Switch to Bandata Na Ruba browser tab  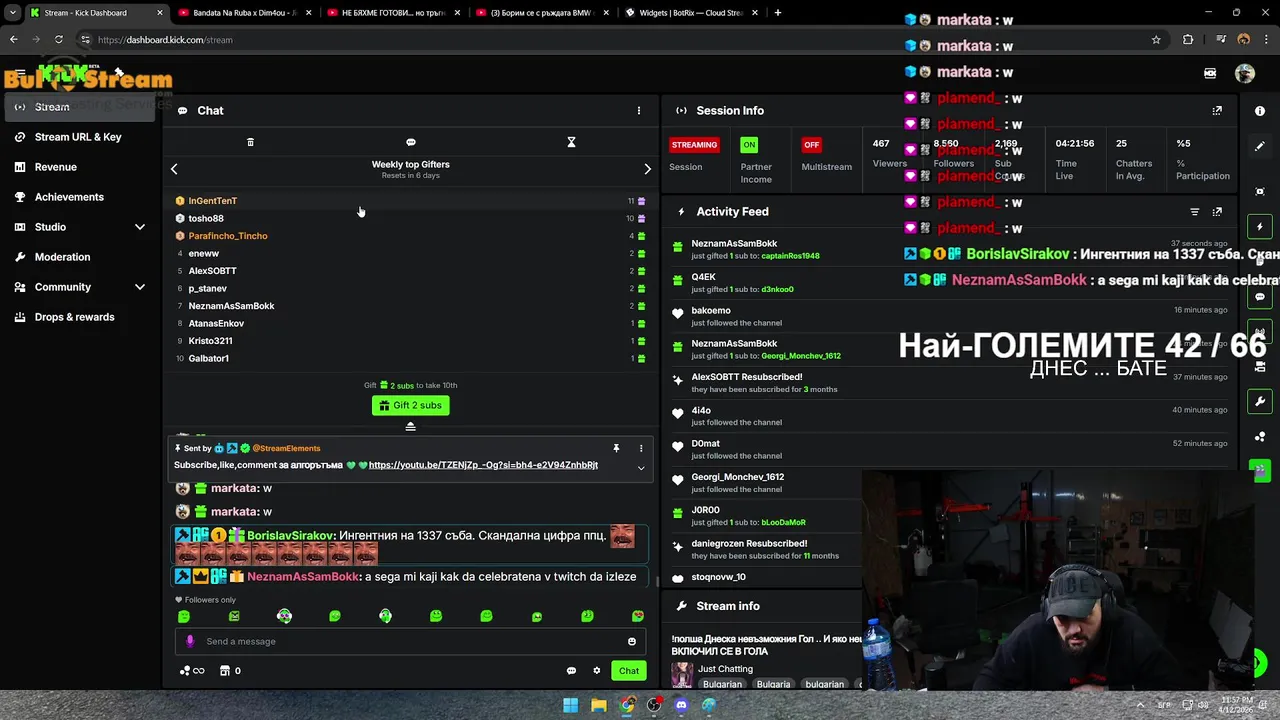point(245,13)
